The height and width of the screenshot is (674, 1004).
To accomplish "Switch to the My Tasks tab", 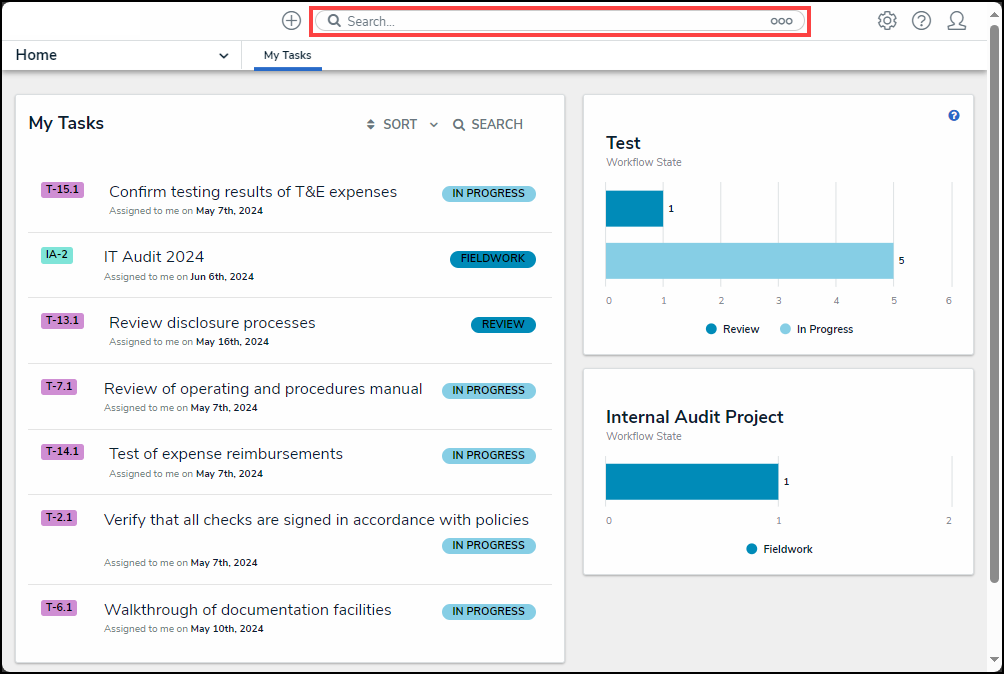I will [287, 56].
